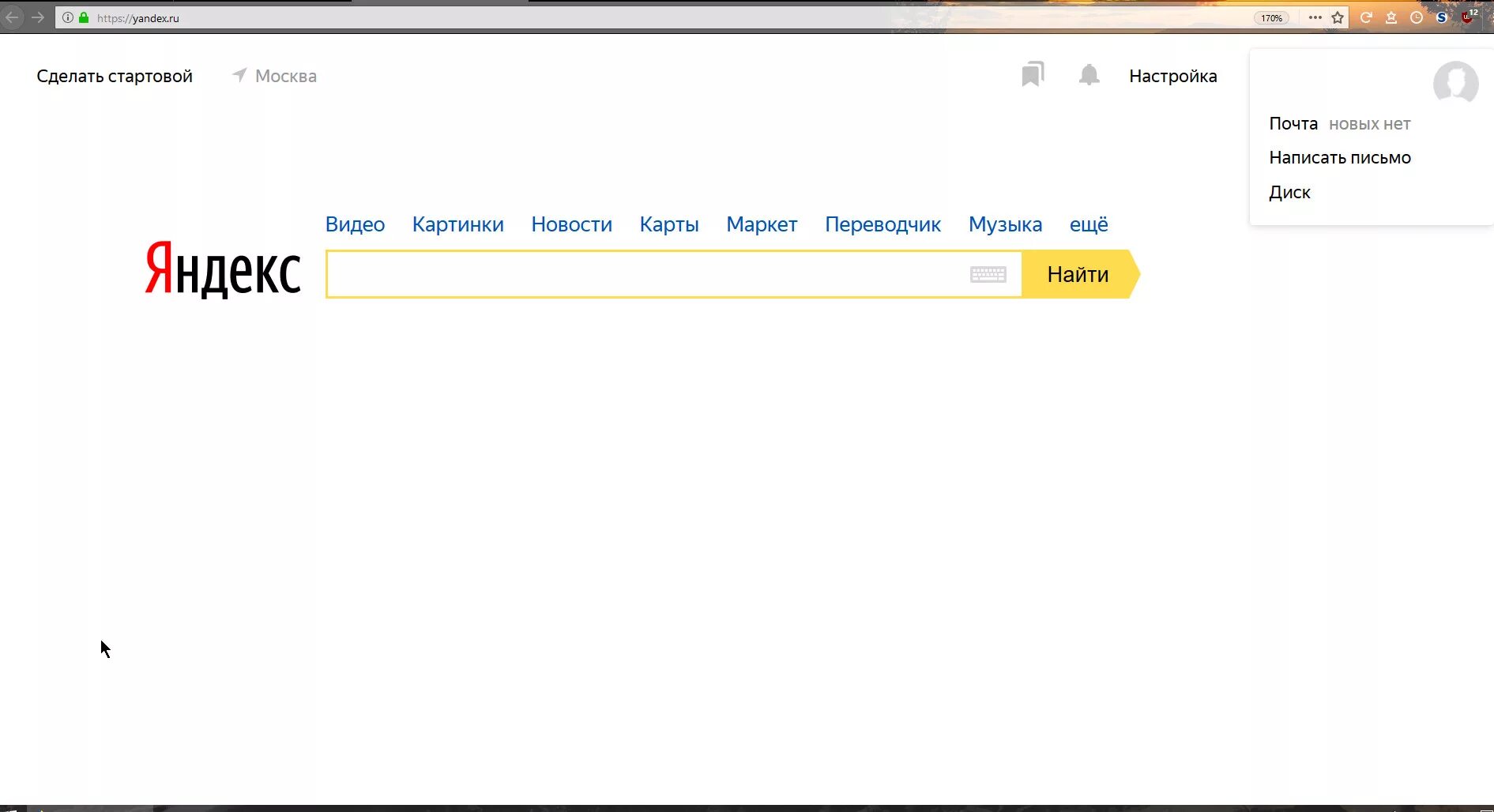Open the Новости service tab
This screenshot has height=812, width=1494.
point(572,224)
